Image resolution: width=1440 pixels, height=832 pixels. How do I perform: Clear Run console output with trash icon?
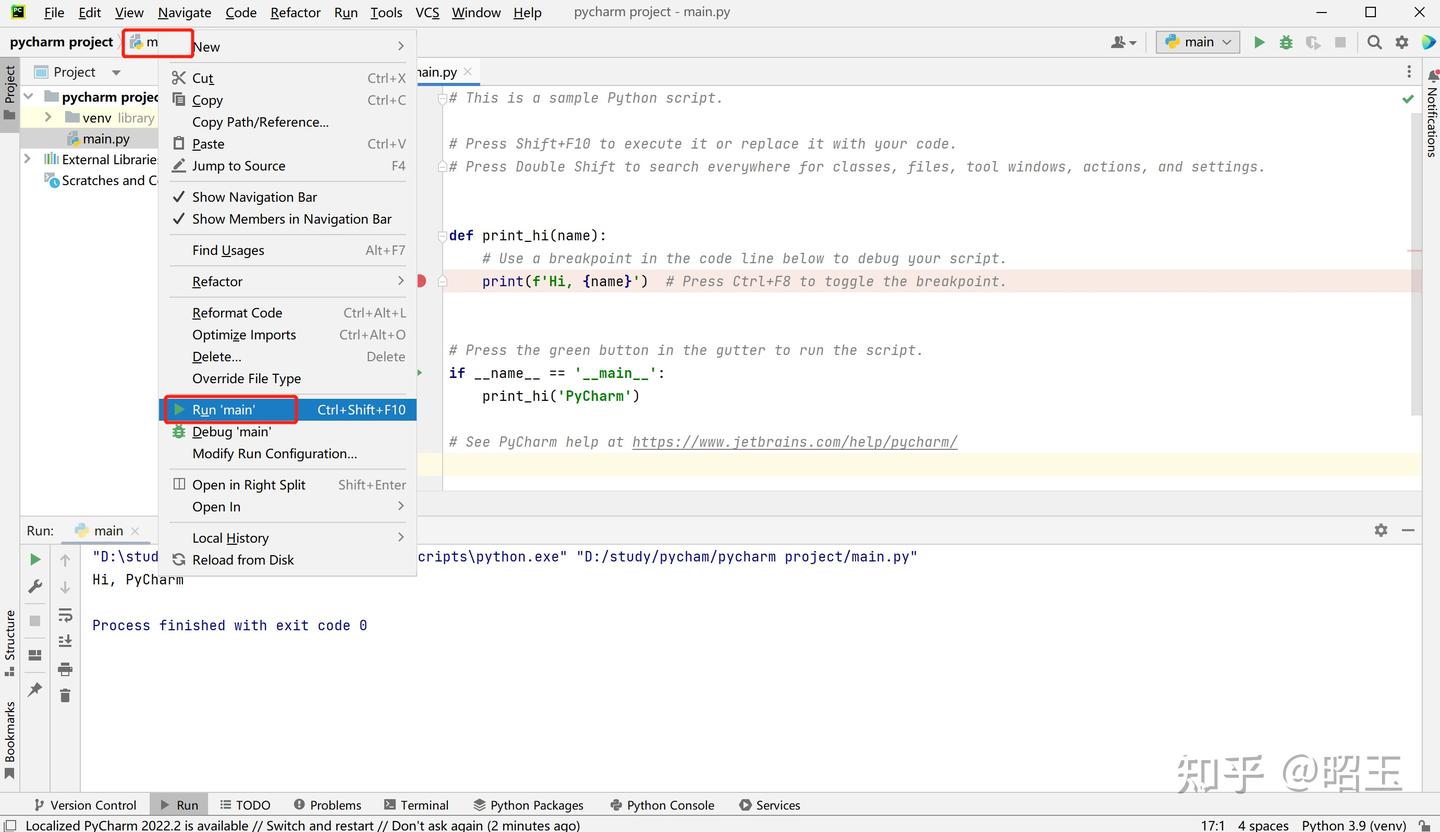coord(65,695)
